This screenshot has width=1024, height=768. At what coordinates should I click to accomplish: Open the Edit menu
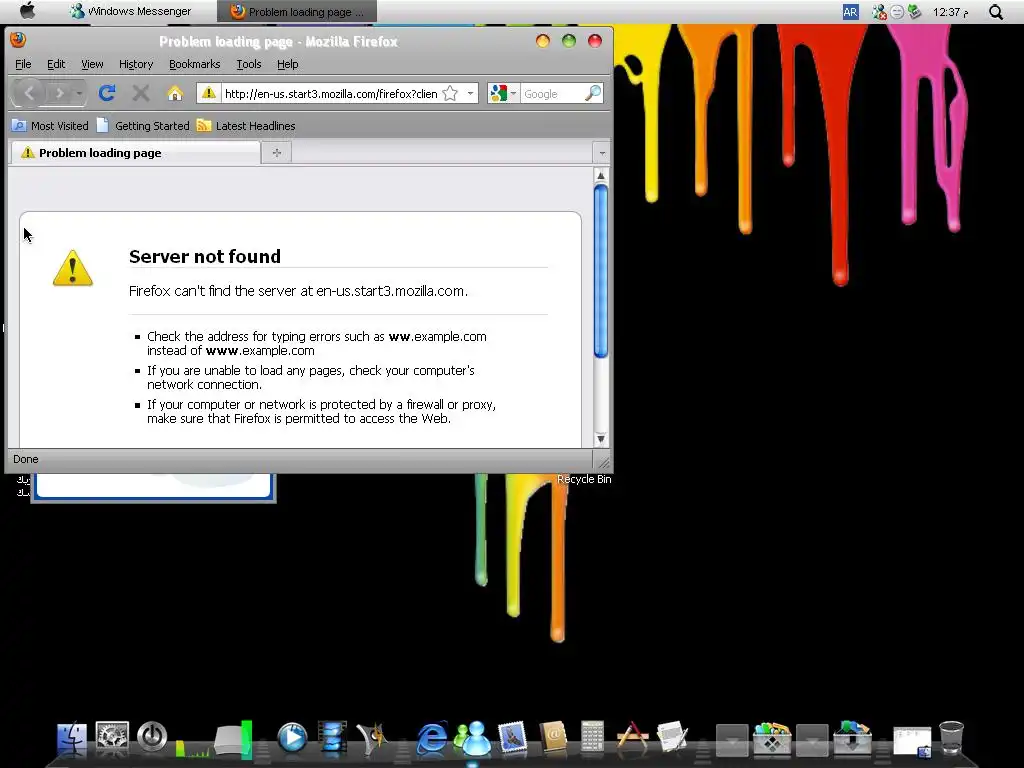tap(56, 64)
